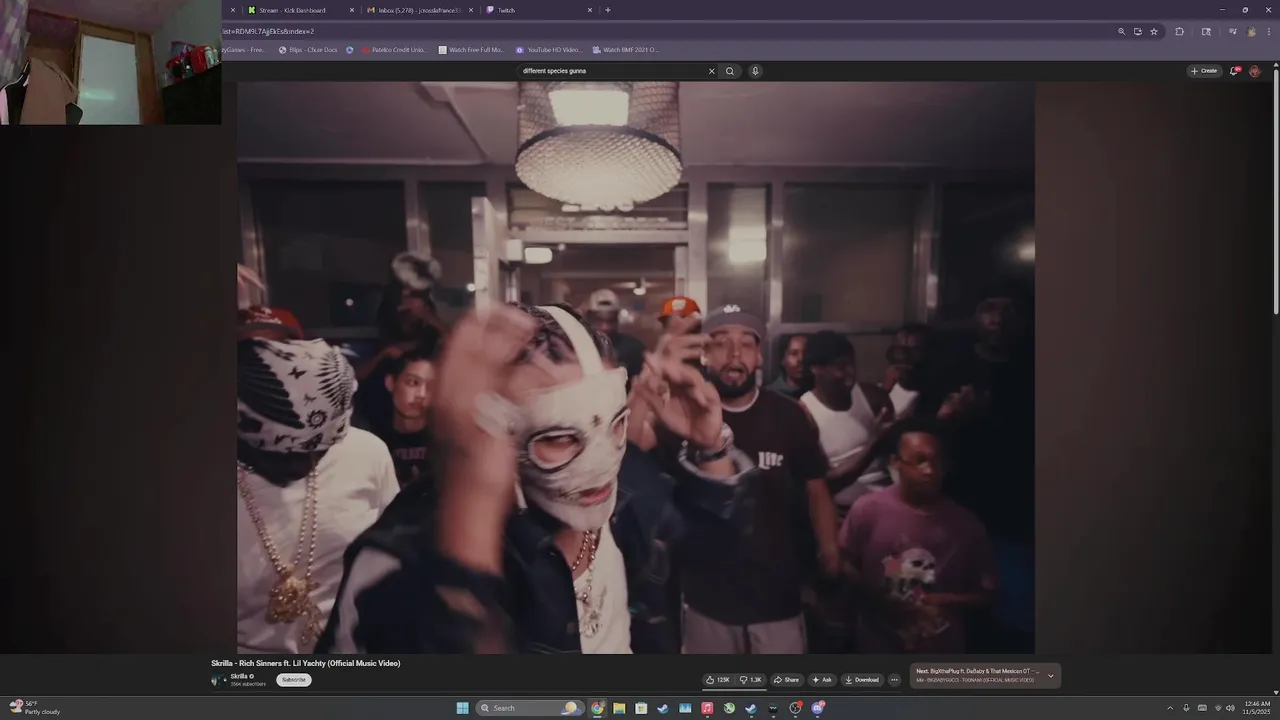Expand the Next up playlist panel chevron
The image size is (1280, 720).
click(x=1050, y=676)
